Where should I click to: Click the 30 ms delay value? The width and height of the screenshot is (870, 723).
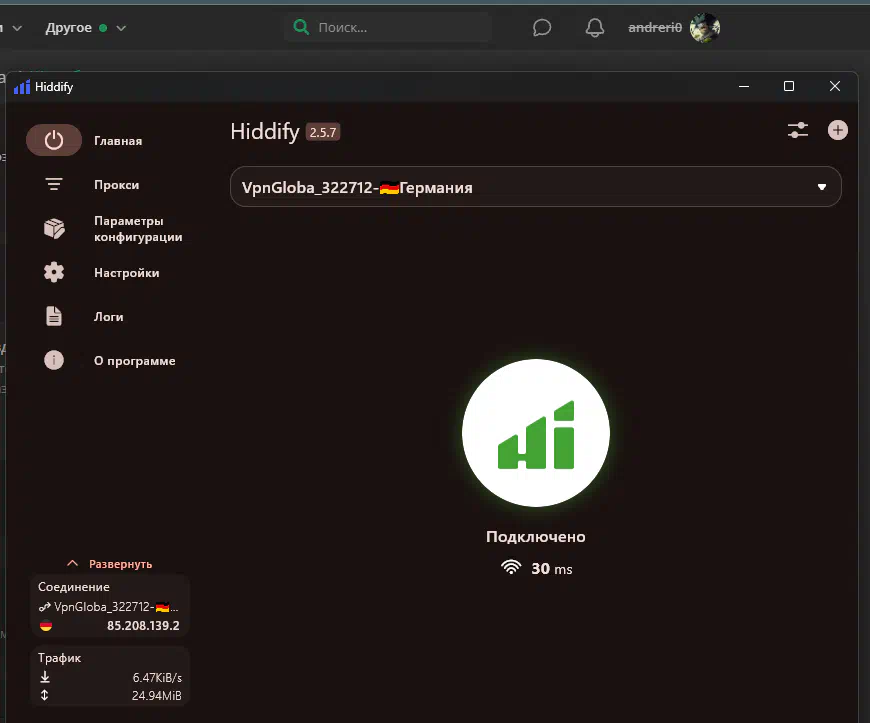tap(552, 569)
